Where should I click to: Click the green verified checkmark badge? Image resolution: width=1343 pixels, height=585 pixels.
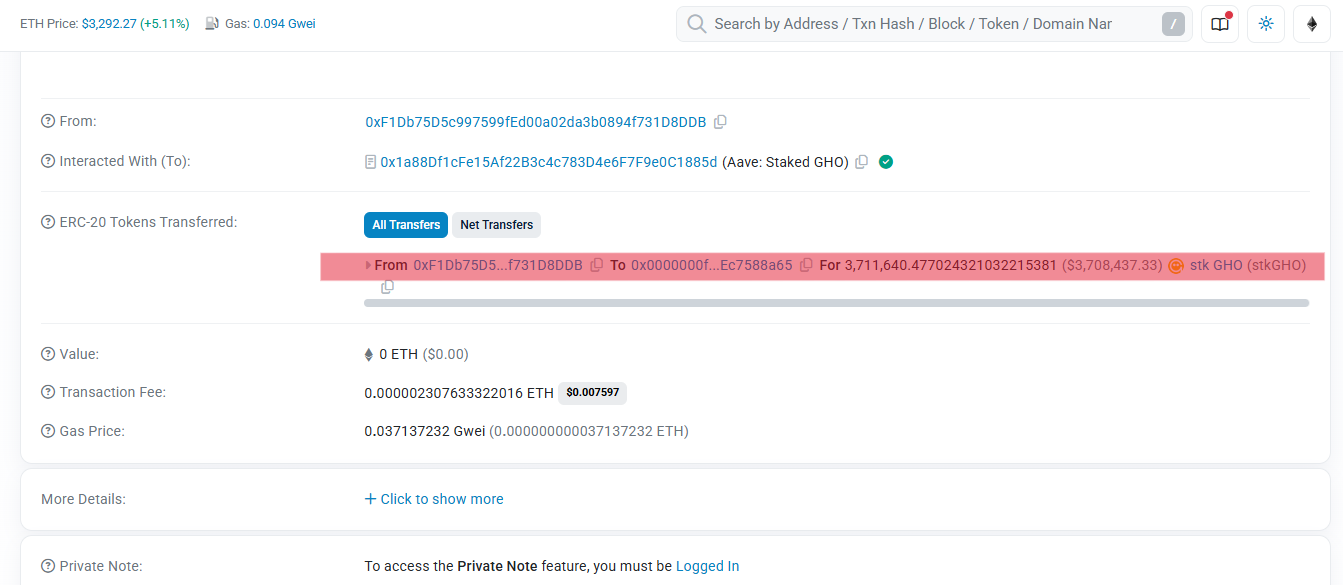885,162
